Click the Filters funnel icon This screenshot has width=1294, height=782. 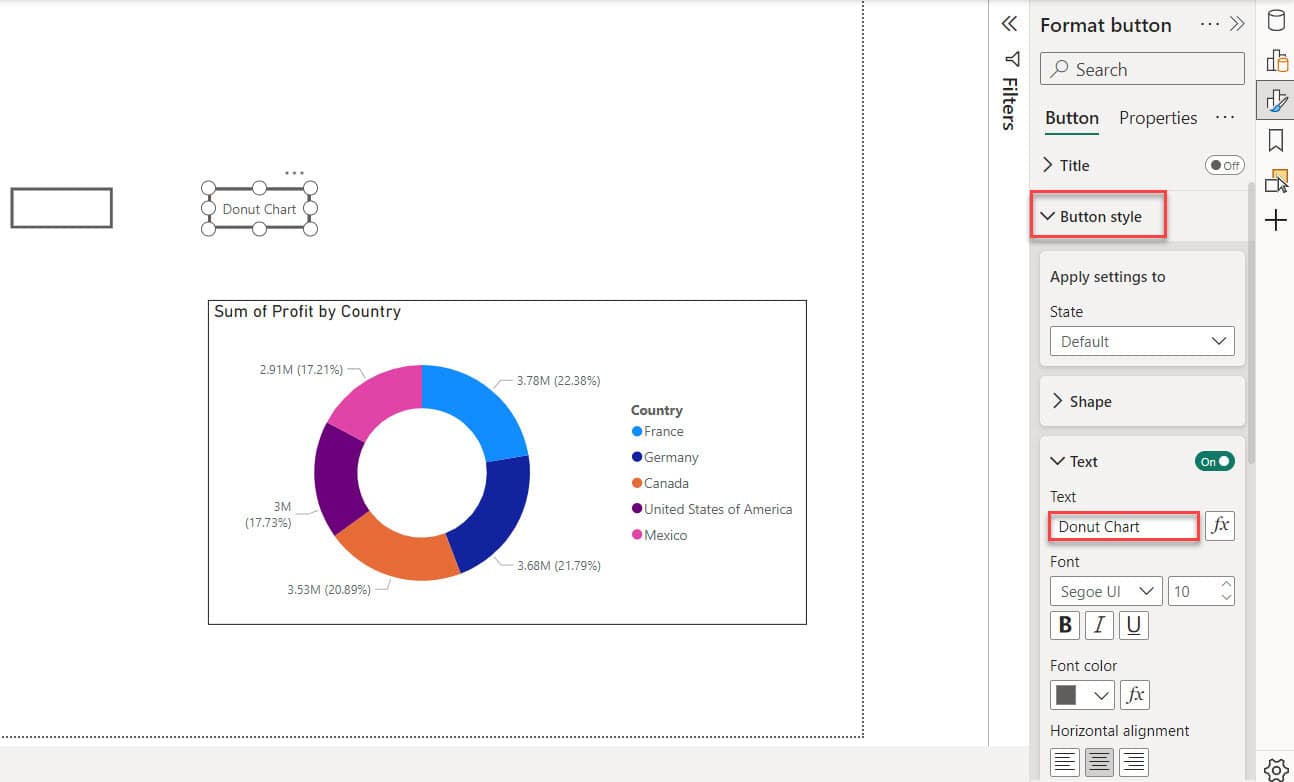tap(1011, 58)
